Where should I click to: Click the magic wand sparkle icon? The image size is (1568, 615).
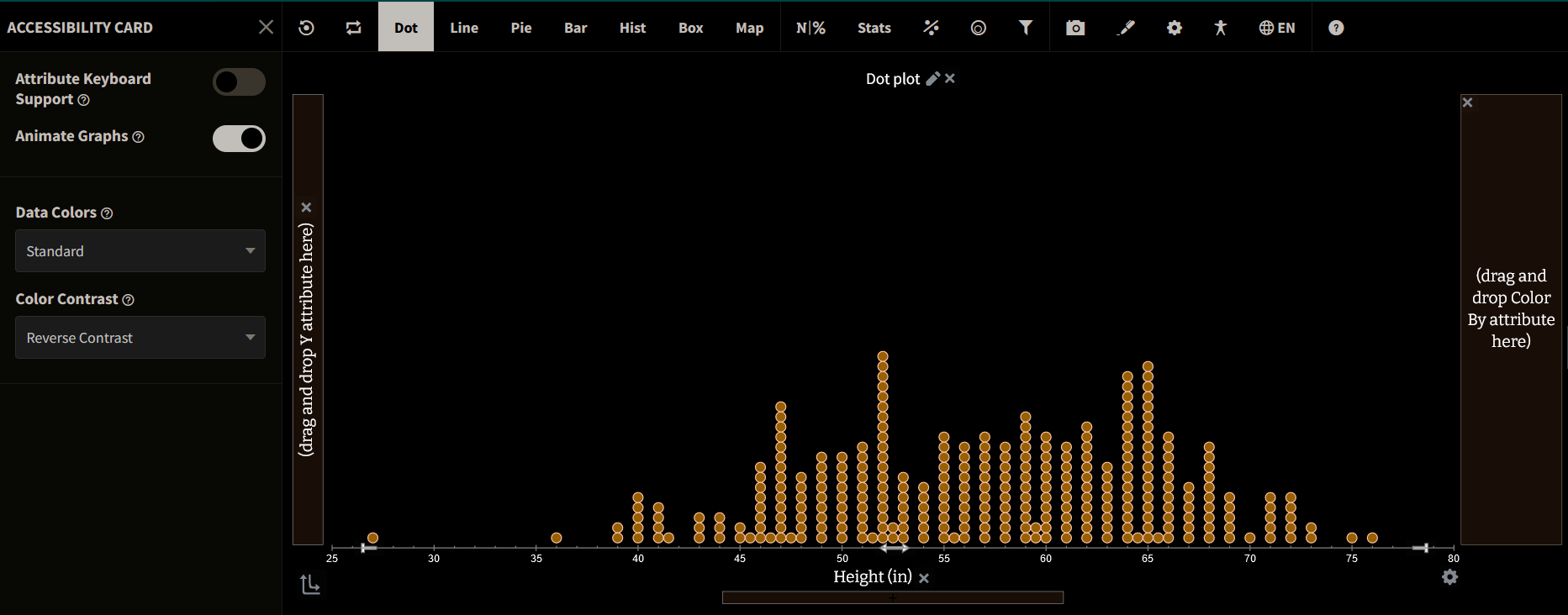point(931,28)
